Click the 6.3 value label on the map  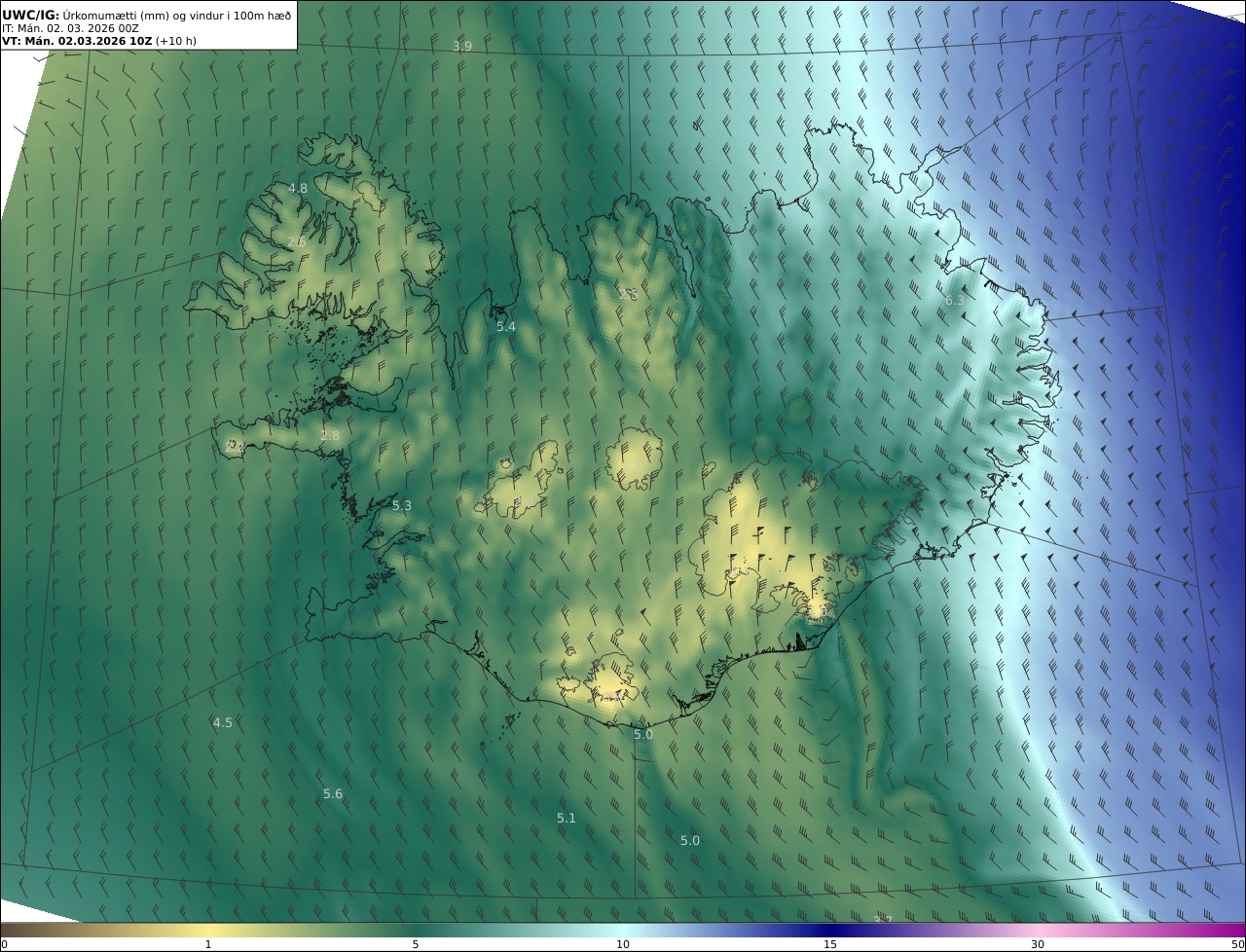point(955,301)
